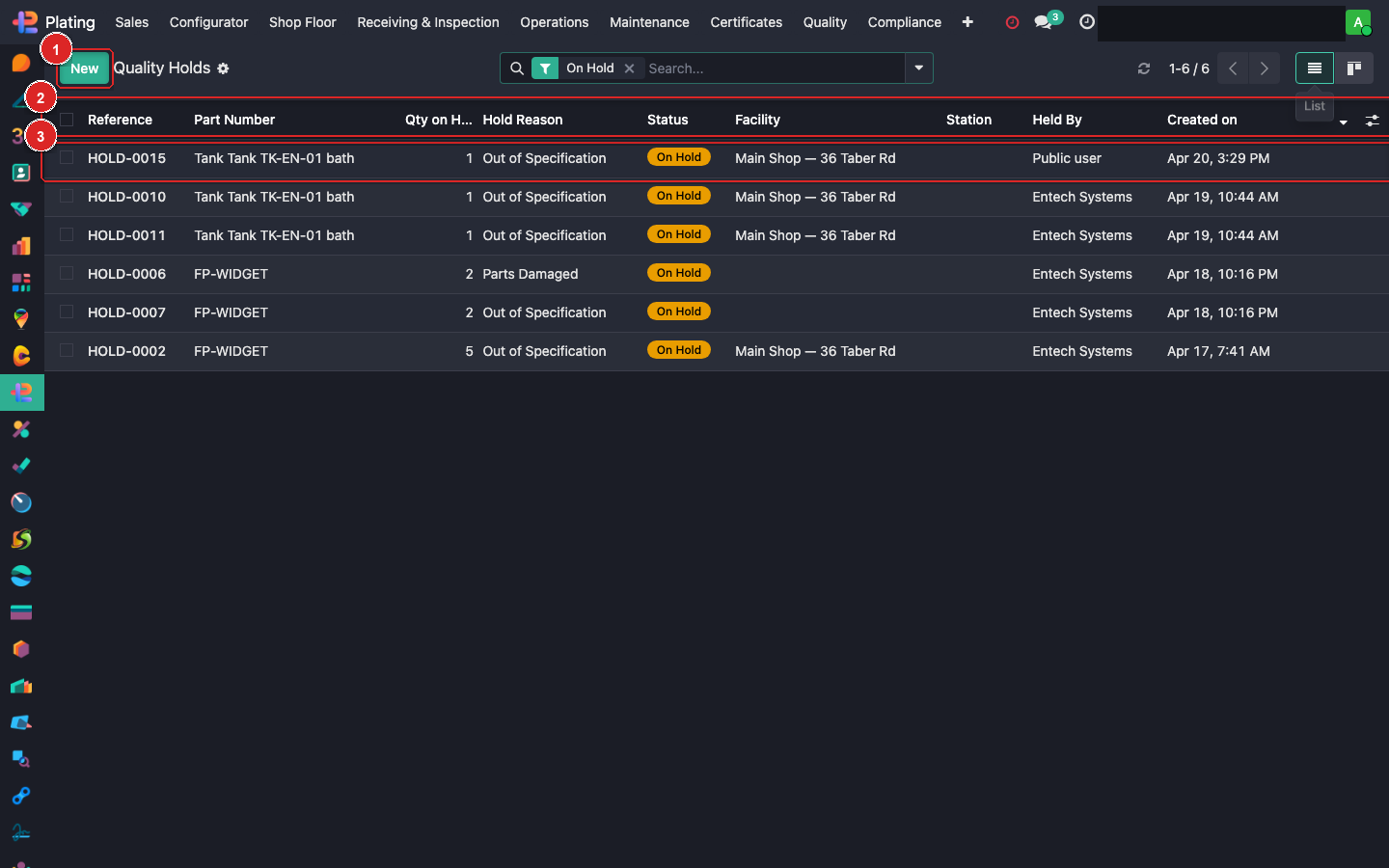Screen dimensions: 1389x868
Task: Click the New button
Action: pos(85,68)
